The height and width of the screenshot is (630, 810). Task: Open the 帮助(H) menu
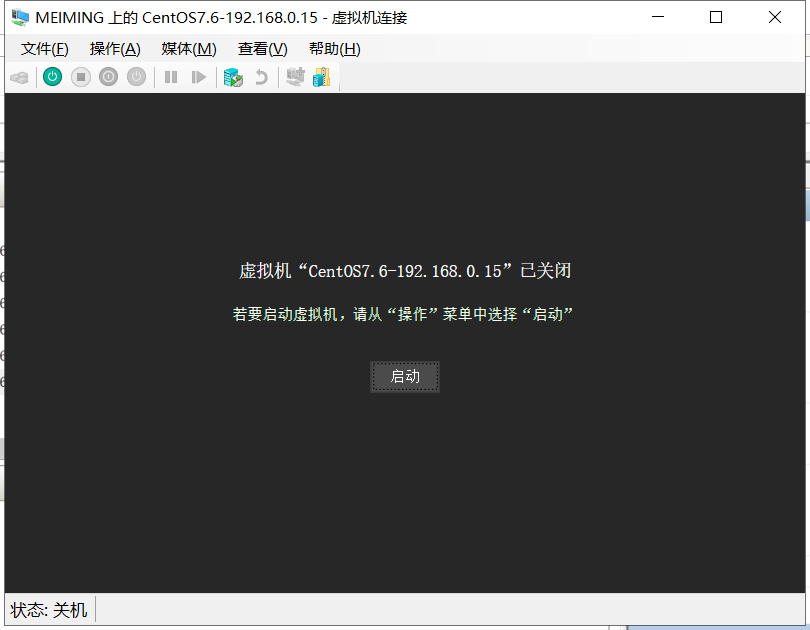click(334, 49)
